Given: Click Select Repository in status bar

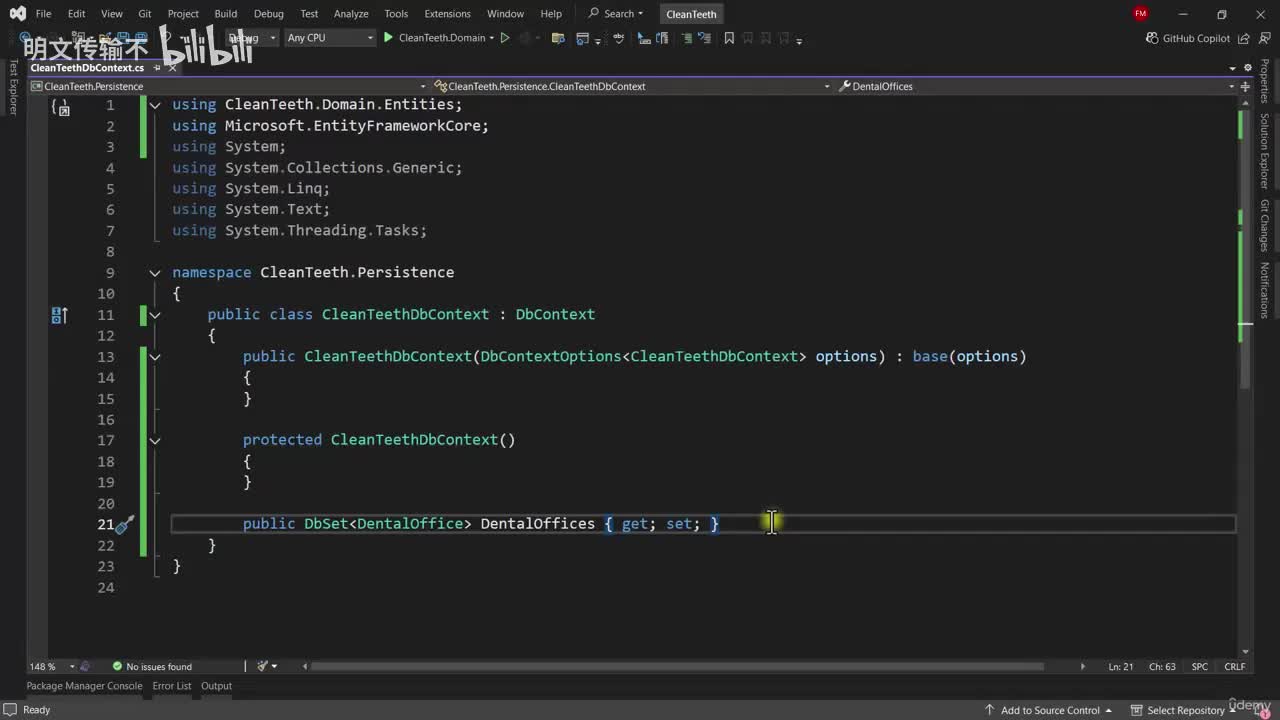Looking at the screenshot, I should [1185, 710].
